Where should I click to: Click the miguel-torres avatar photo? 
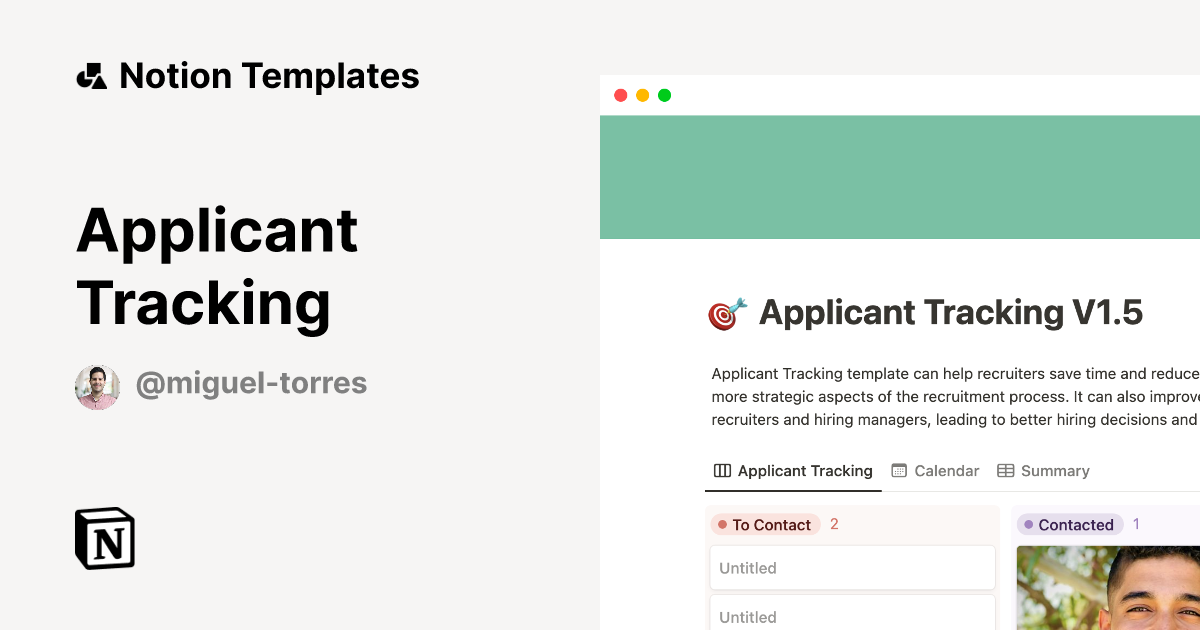click(97, 387)
